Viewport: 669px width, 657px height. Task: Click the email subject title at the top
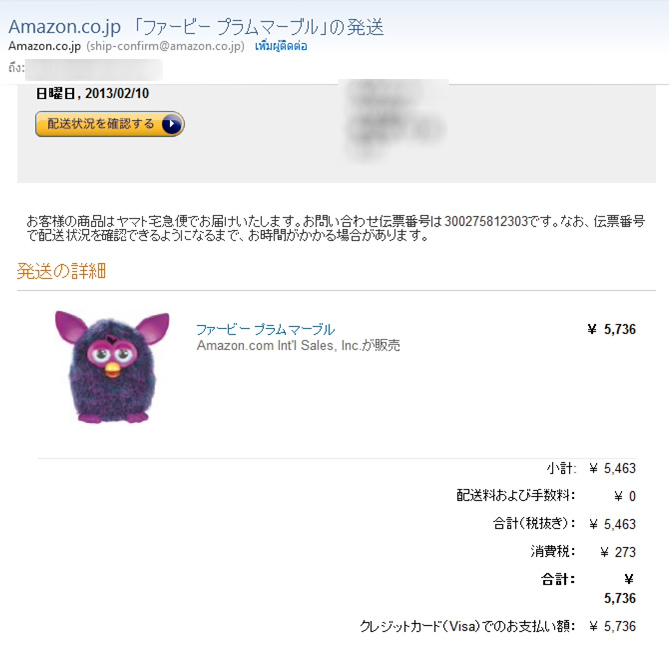click(x=196, y=27)
